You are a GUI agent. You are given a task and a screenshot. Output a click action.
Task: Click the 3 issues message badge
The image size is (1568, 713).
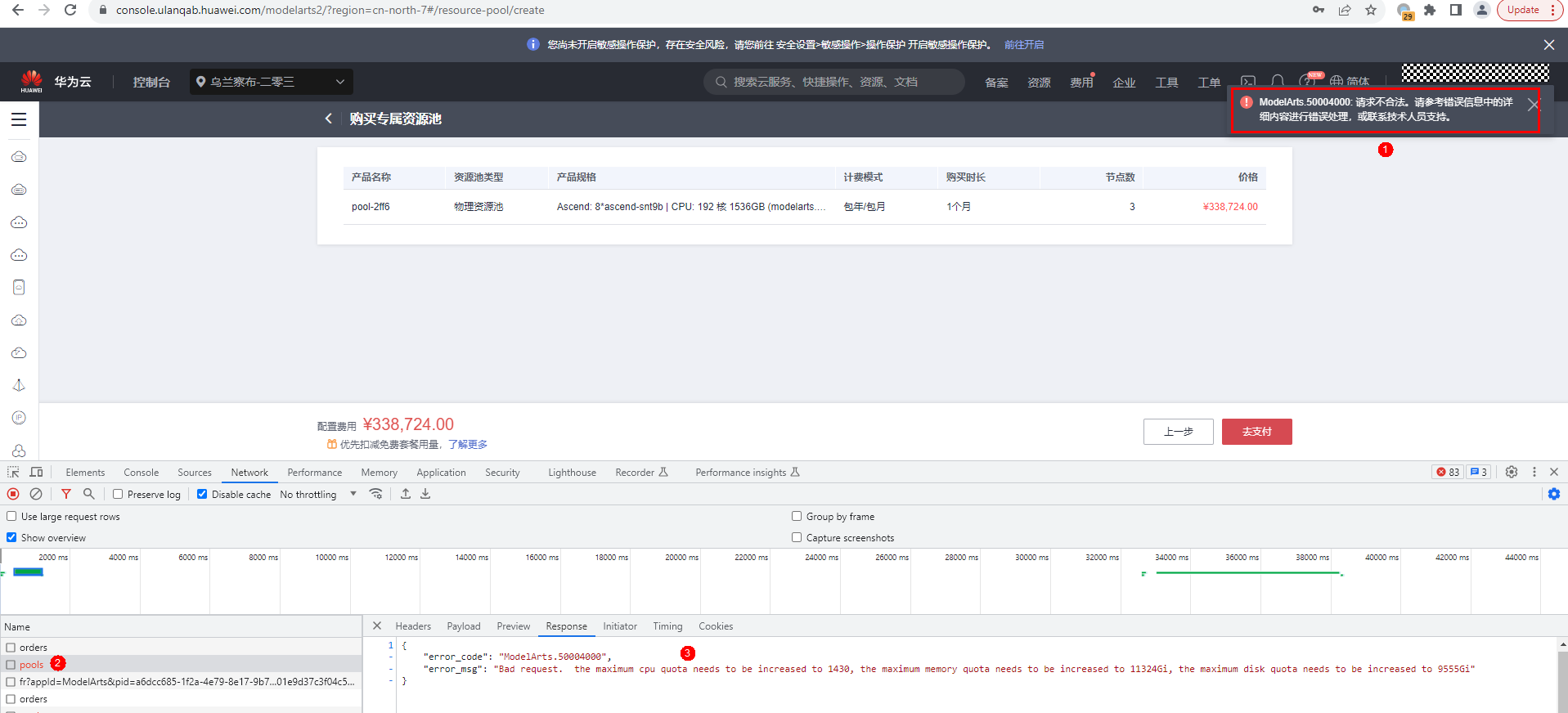coord(1478,472)
